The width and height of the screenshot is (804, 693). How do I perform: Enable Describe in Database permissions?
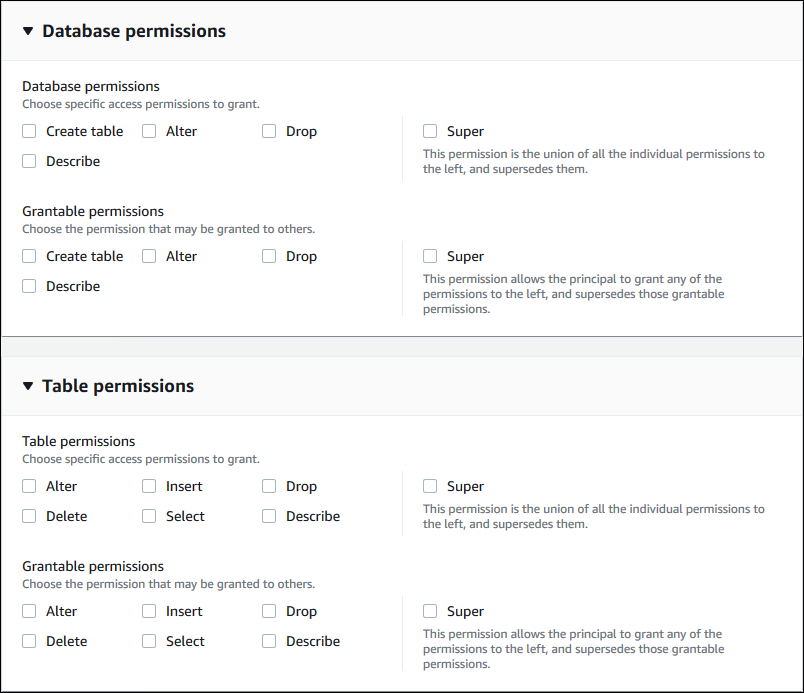(x=29, y=160)
